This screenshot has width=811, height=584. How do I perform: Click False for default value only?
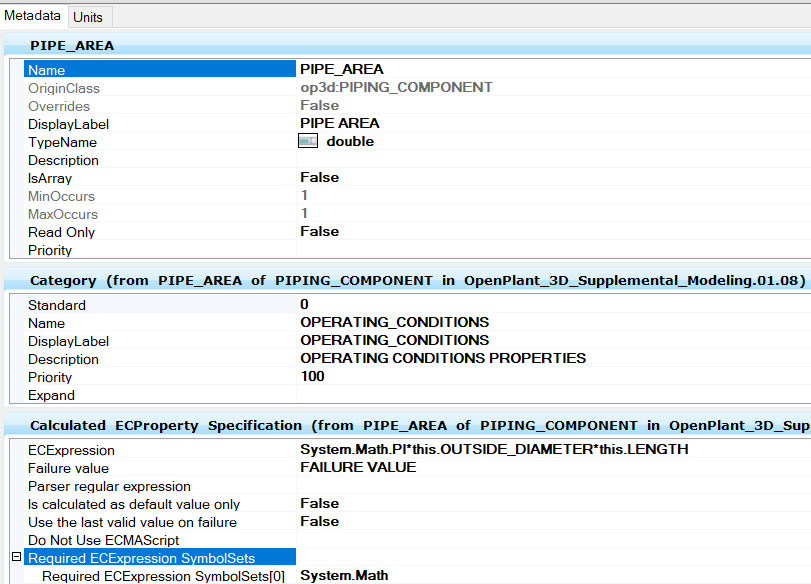[320, 503]
